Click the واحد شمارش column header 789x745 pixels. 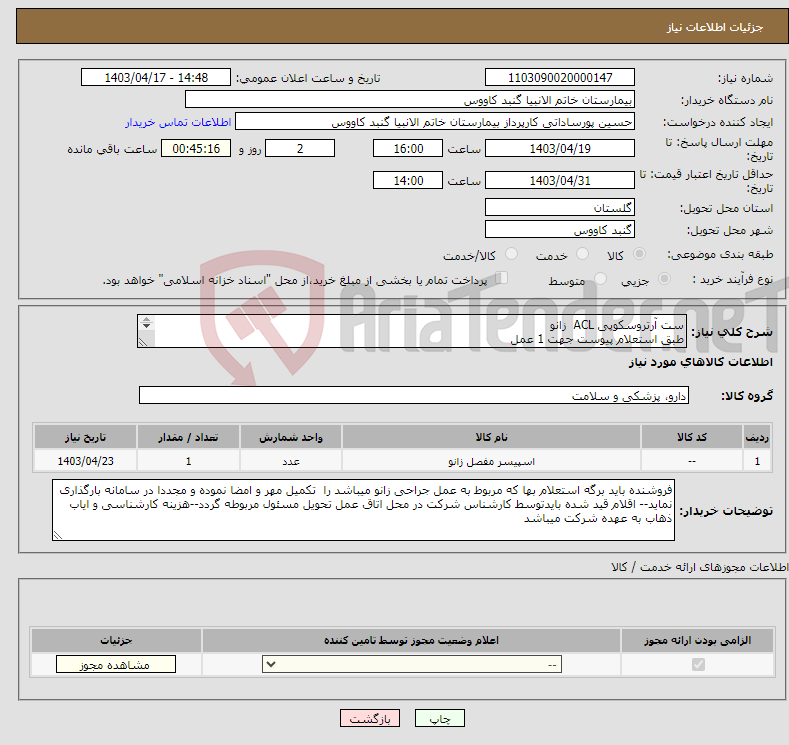click(291, 437)
